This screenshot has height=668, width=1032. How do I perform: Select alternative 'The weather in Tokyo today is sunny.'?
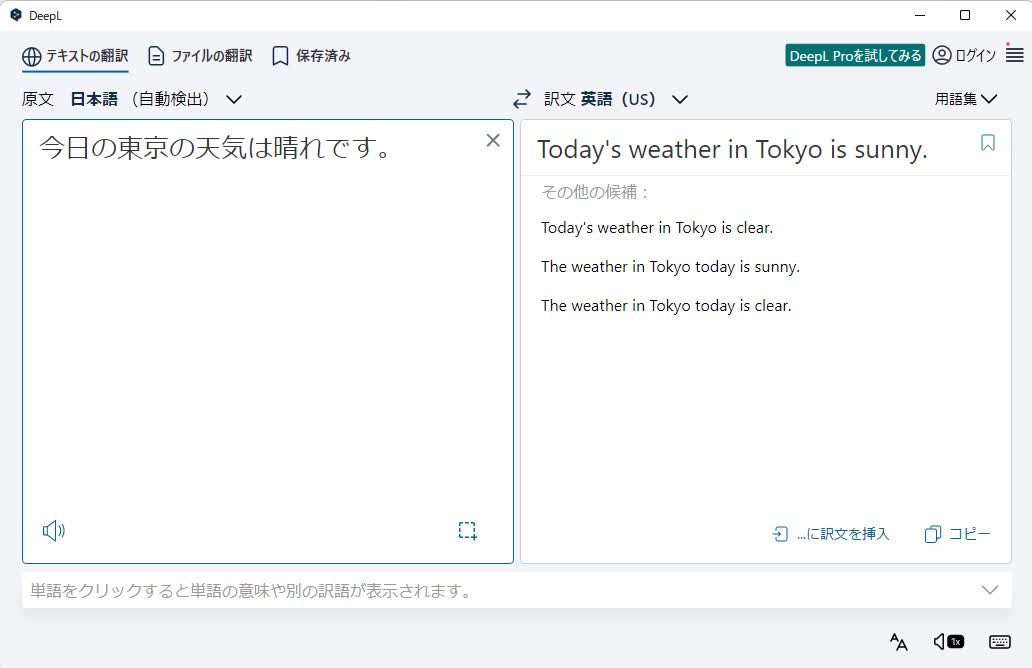[670, 267]
